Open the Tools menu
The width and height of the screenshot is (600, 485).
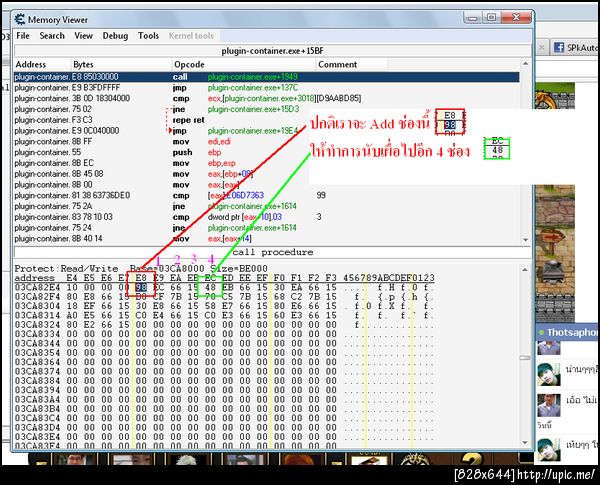(148, 36)
